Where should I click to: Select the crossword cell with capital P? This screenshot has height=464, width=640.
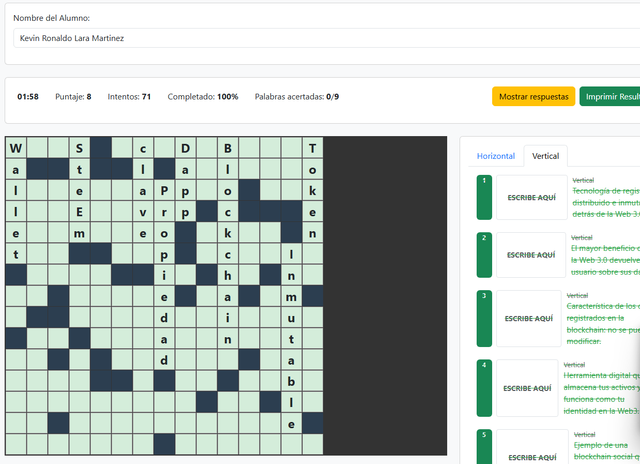click(164, 191)
